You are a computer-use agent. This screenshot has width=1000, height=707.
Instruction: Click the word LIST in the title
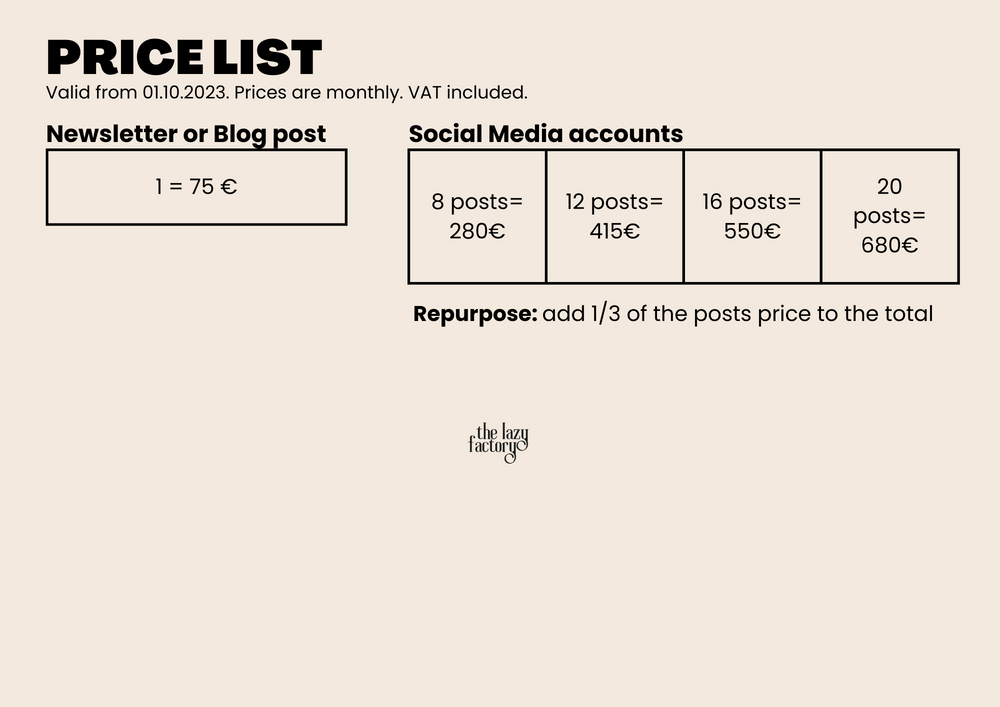tap(267, 57)
